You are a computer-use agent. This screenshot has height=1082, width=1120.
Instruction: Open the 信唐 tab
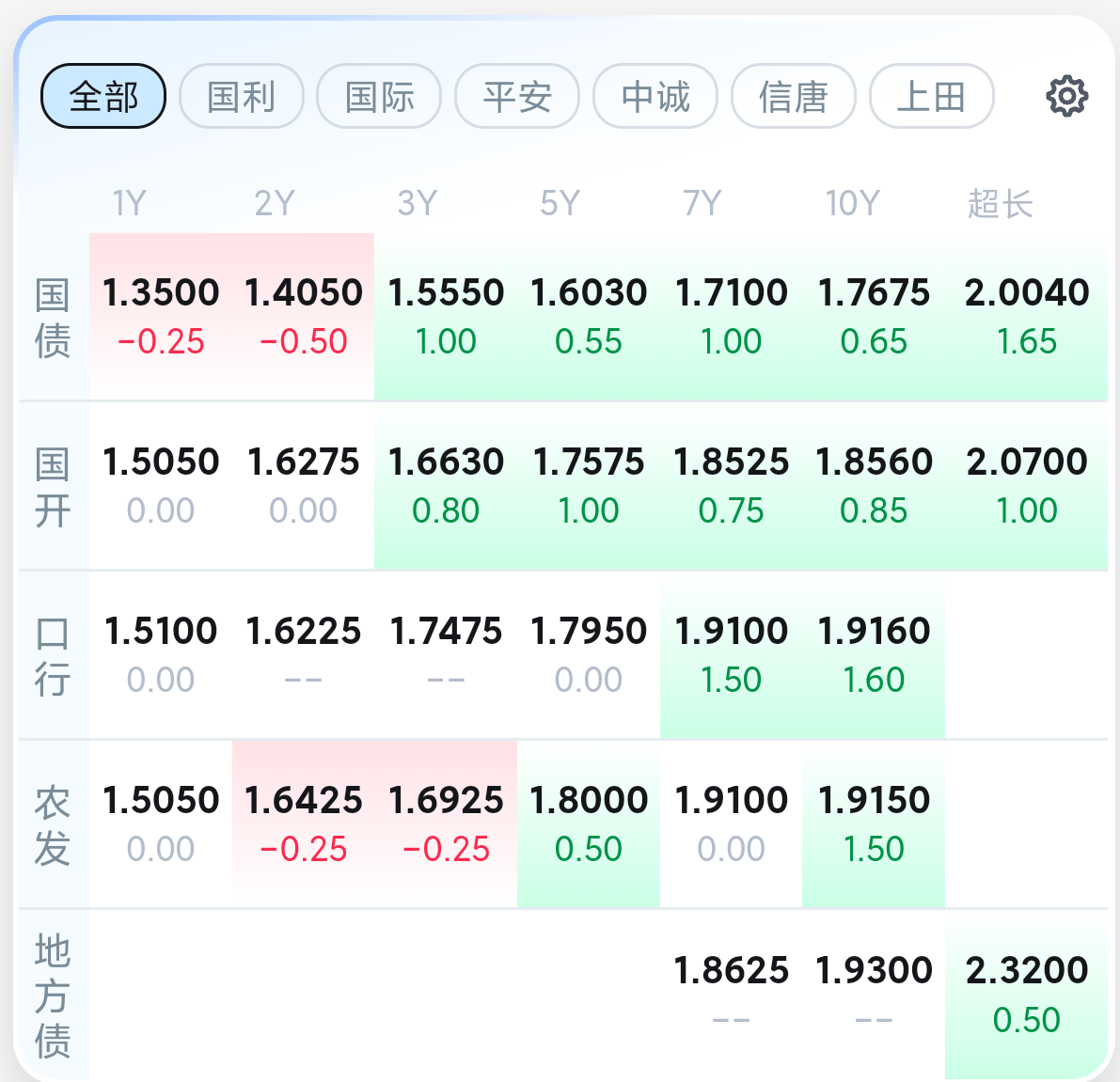pyautogui.click(x=794, y=96)
